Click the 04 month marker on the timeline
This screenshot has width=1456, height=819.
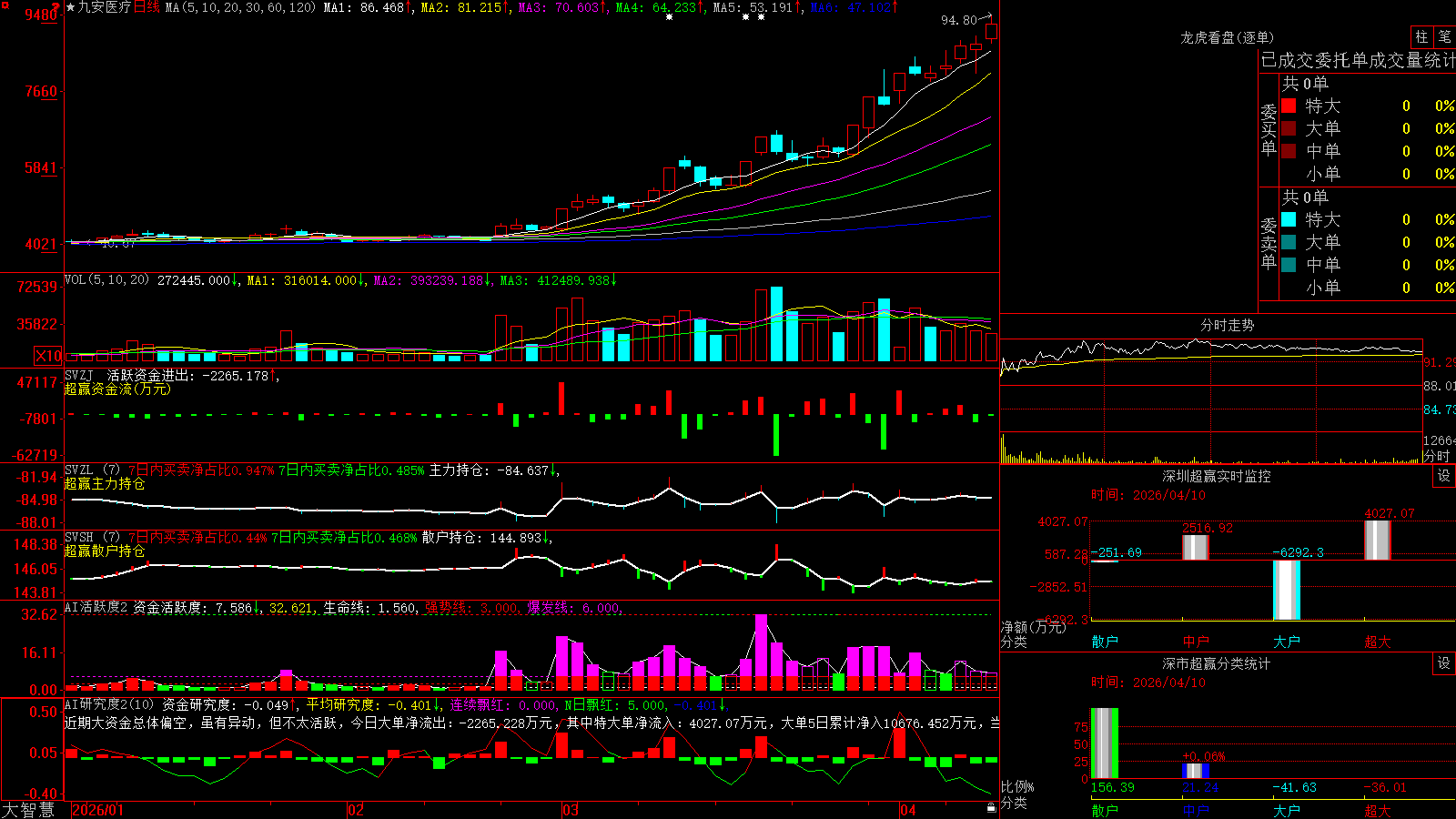908,810
